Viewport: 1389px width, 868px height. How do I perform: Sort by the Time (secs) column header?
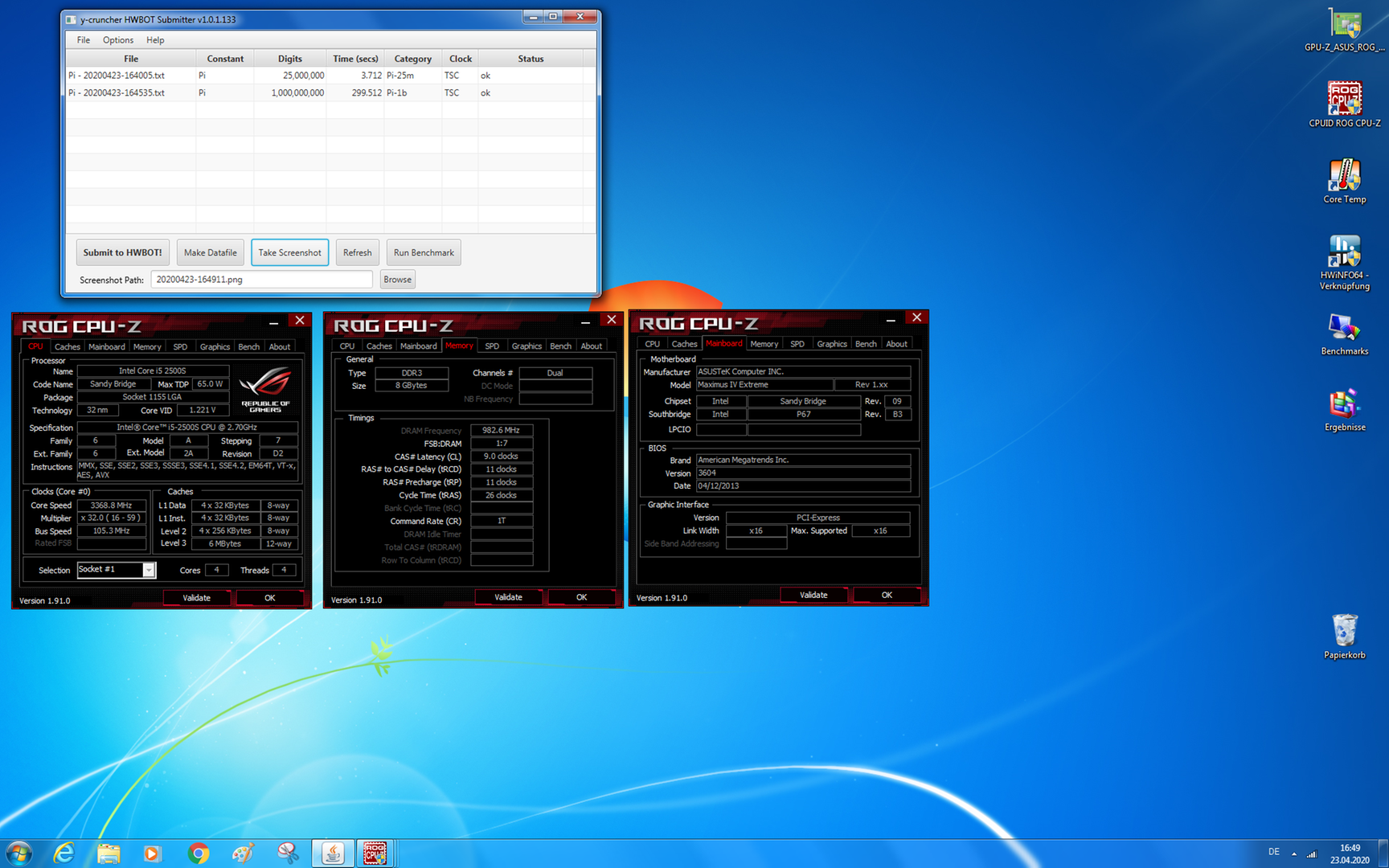point(355,59)
